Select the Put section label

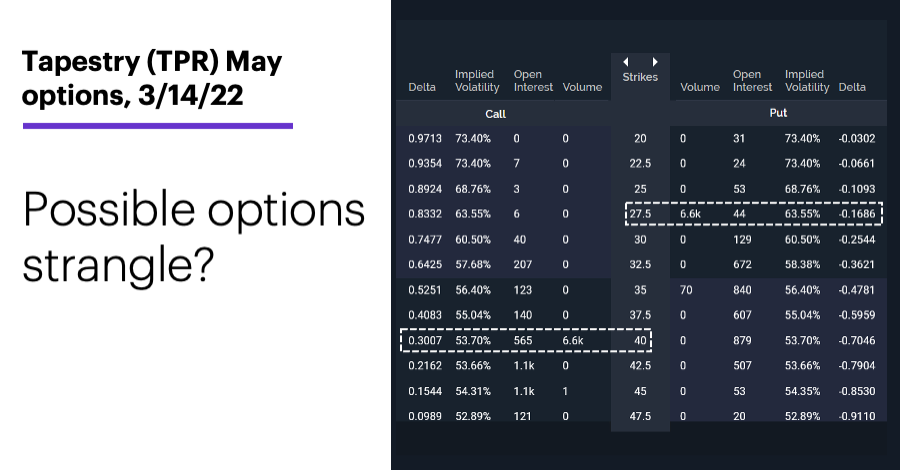tap(778, 113)
